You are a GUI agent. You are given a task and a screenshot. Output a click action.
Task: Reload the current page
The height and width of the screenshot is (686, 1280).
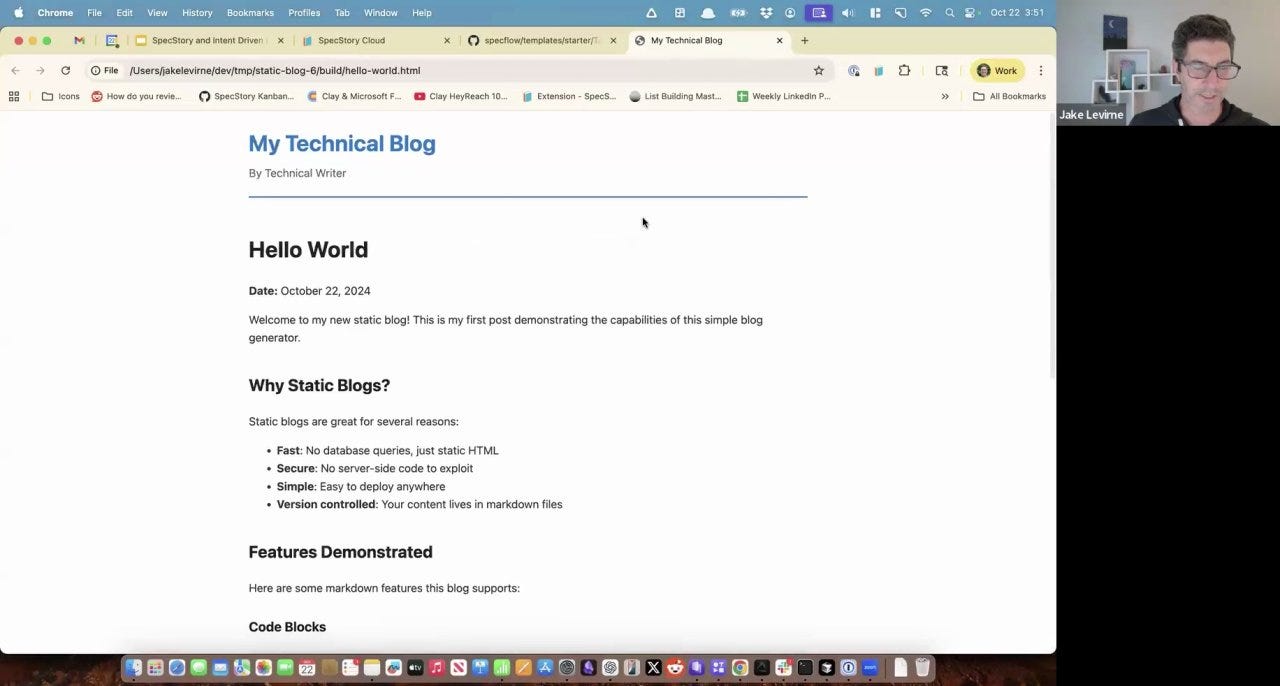pos(65,70)
